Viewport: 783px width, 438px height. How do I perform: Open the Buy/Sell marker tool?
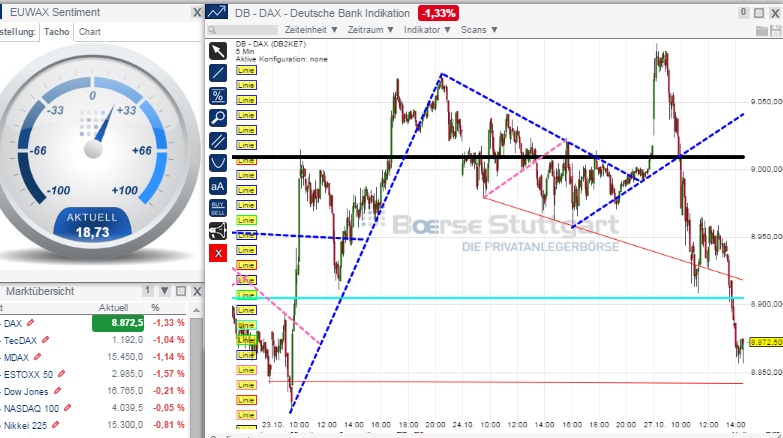pyautogui.click(x=218, y=208)
